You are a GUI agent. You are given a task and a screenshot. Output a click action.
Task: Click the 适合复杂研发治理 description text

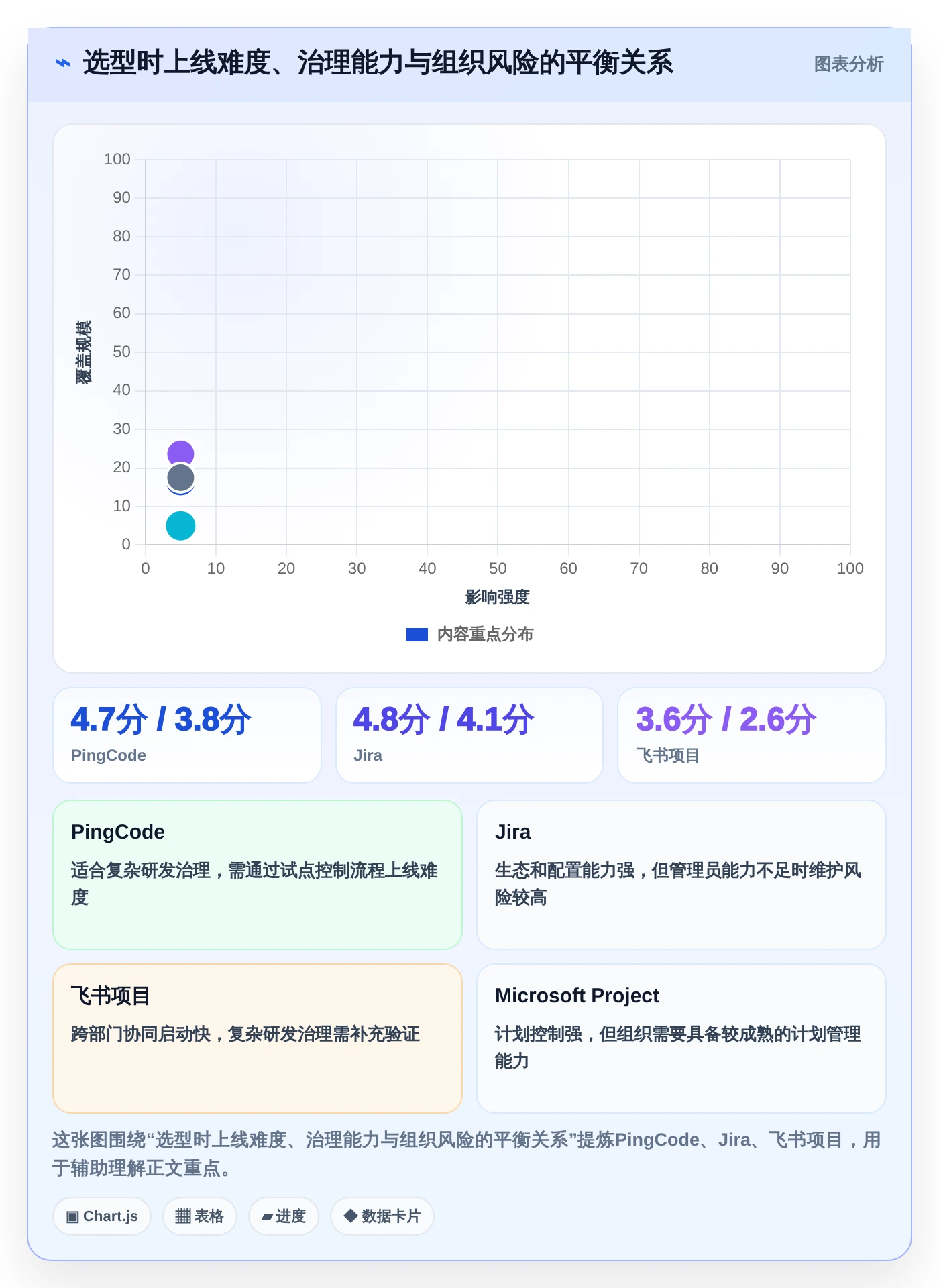[x=254, y=883]
